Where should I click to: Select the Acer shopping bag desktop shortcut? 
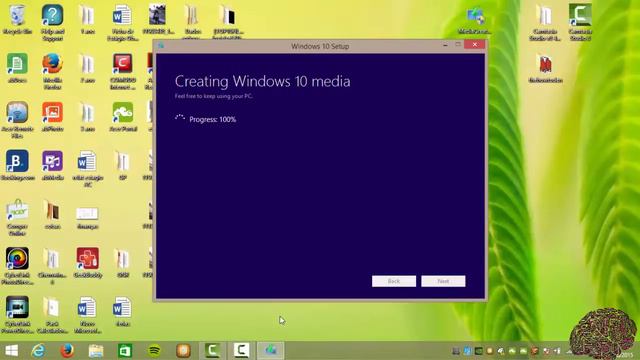(x=18, y=217)
